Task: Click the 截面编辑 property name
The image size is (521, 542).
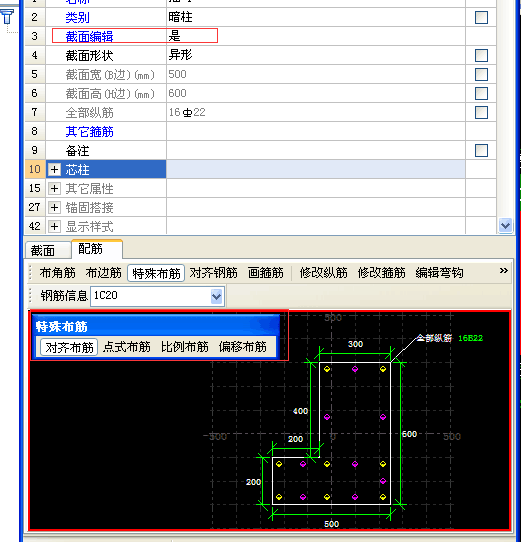Action: [x=90, y=37]
